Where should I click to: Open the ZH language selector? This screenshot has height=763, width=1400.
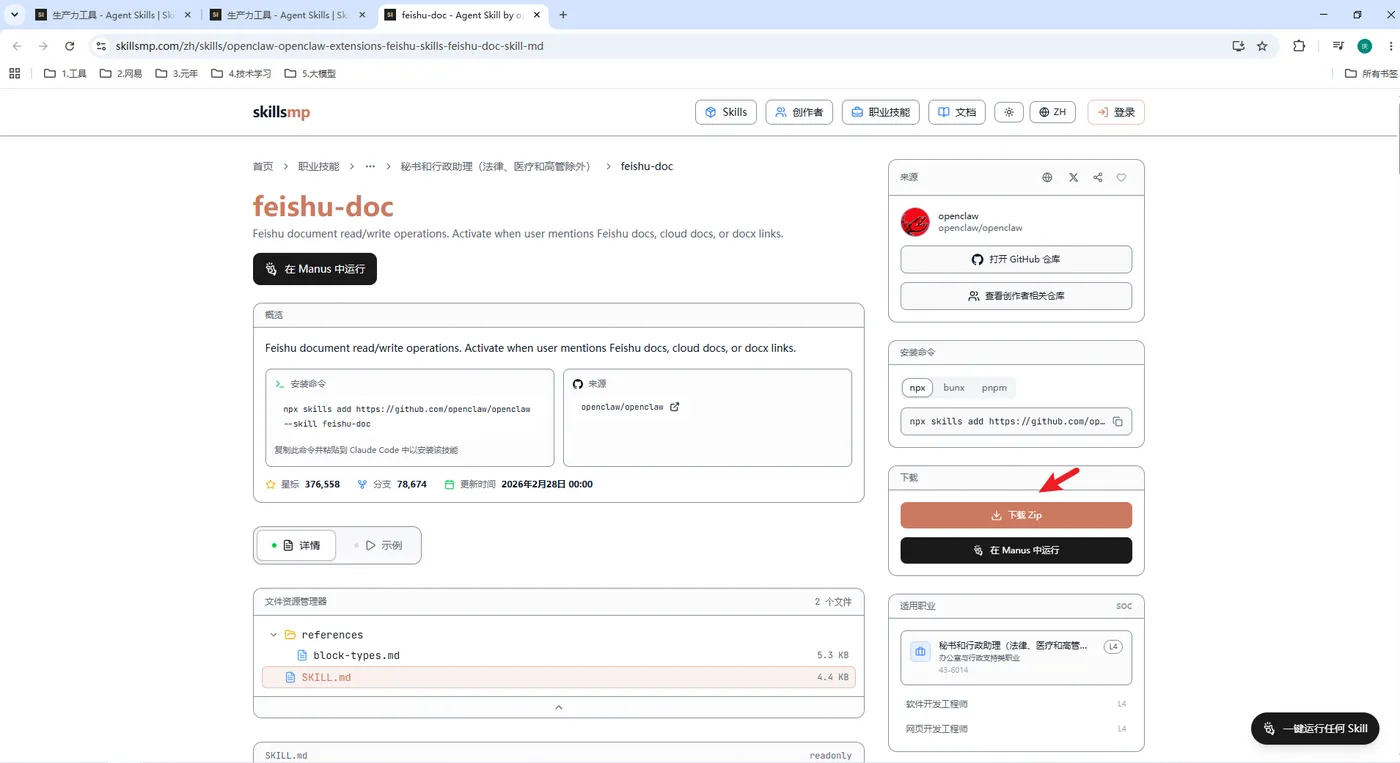(x=1052, y=112)
